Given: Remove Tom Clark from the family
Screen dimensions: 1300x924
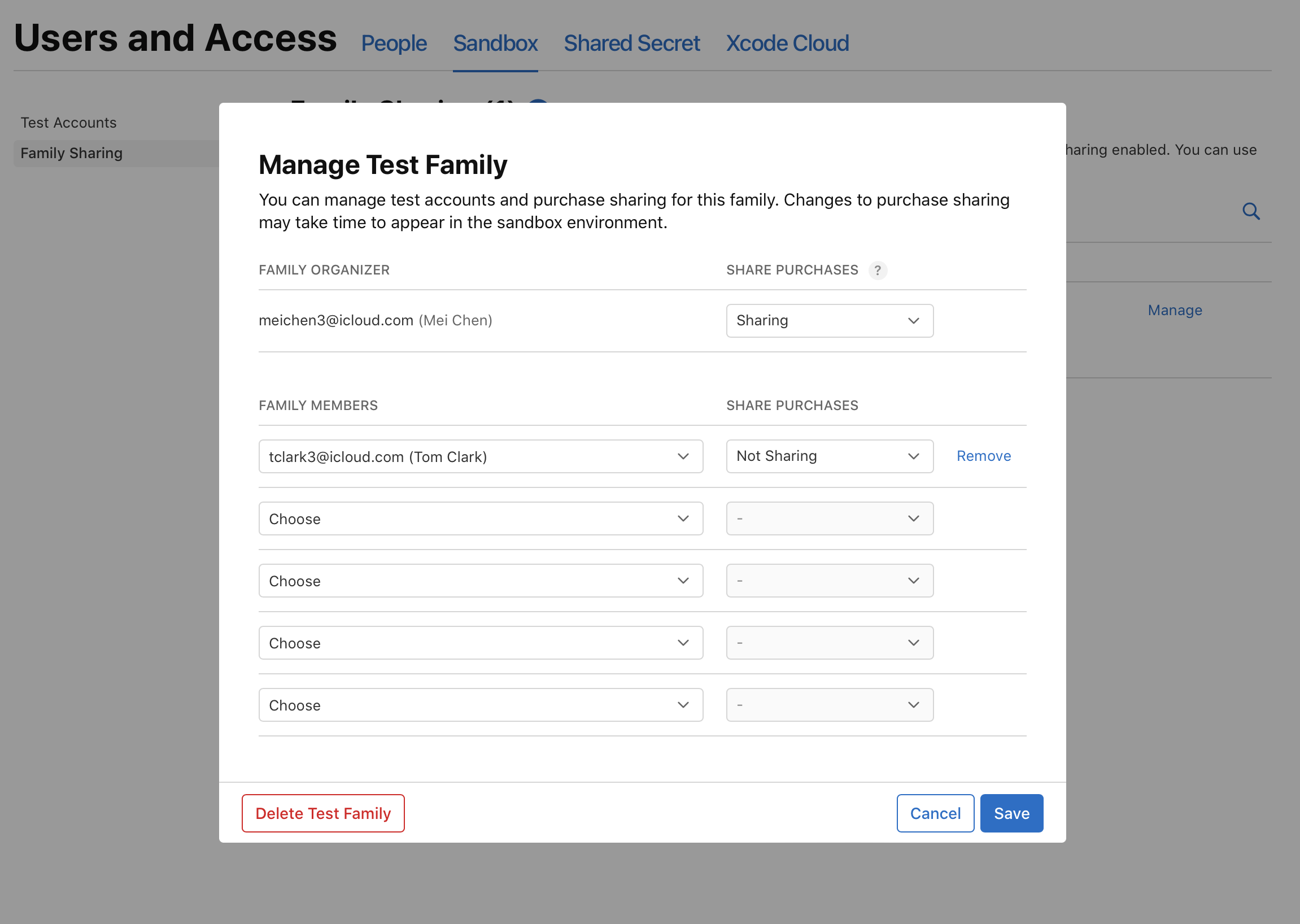Looking at the screenshot, I should (983, 456).
